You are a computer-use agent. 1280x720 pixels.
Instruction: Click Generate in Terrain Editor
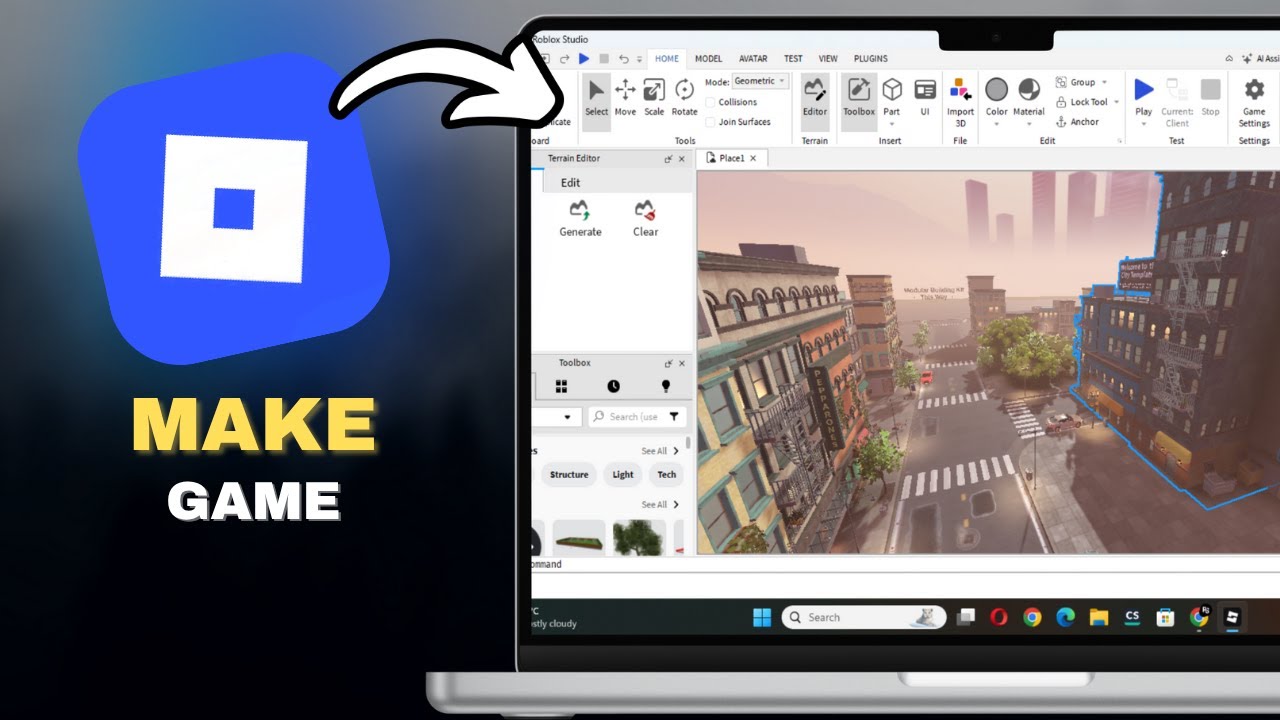[x=580, y=219]
